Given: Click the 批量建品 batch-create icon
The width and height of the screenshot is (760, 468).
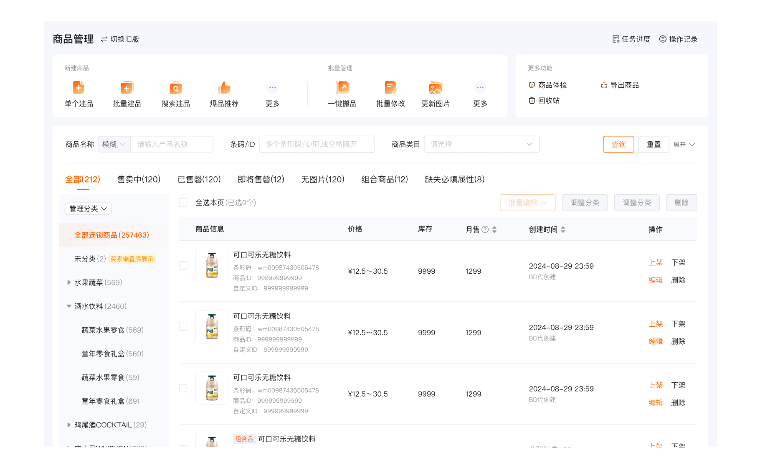Looking at the screenshot, I should pos(127,88).
